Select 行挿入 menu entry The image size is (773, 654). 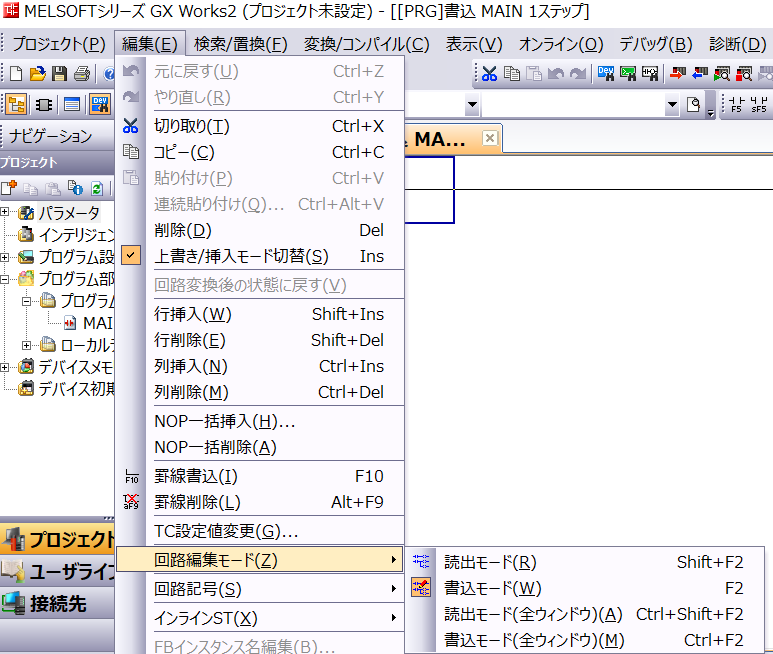click(260, 314)
